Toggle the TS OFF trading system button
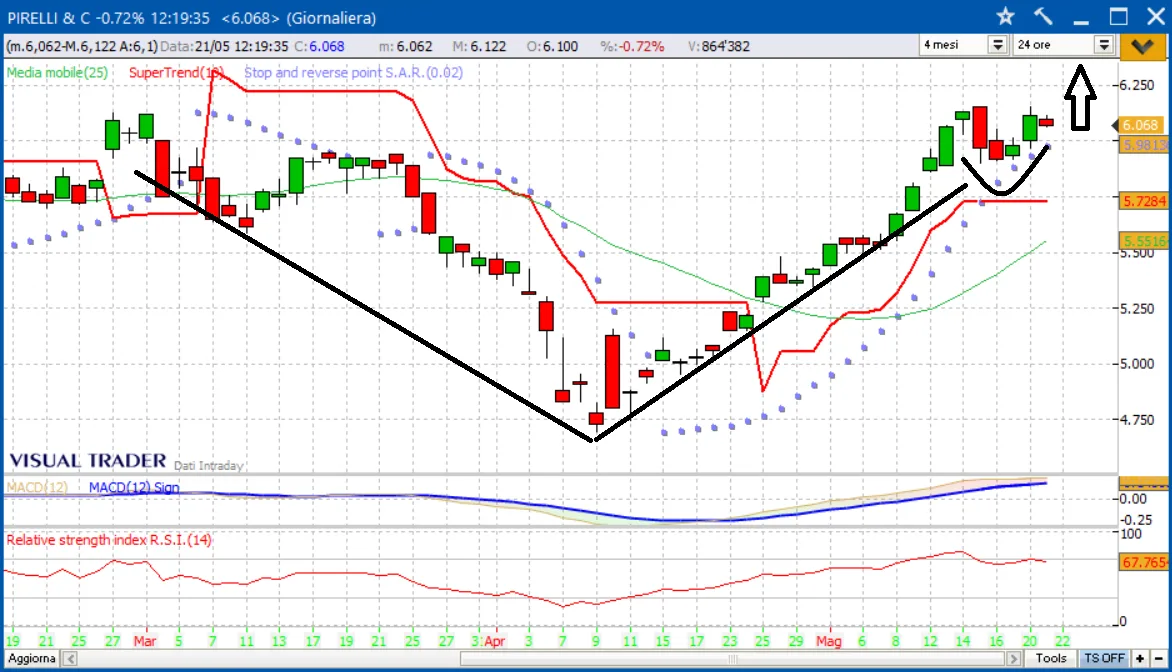 (1104, 659)
